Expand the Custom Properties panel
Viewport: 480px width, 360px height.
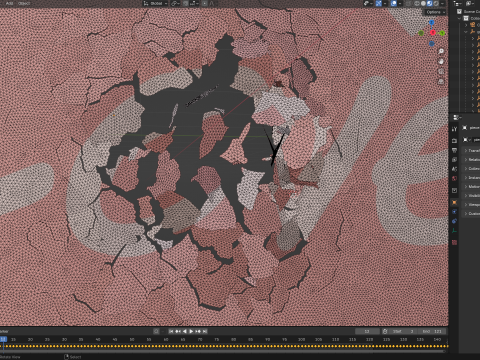point(471,214)
